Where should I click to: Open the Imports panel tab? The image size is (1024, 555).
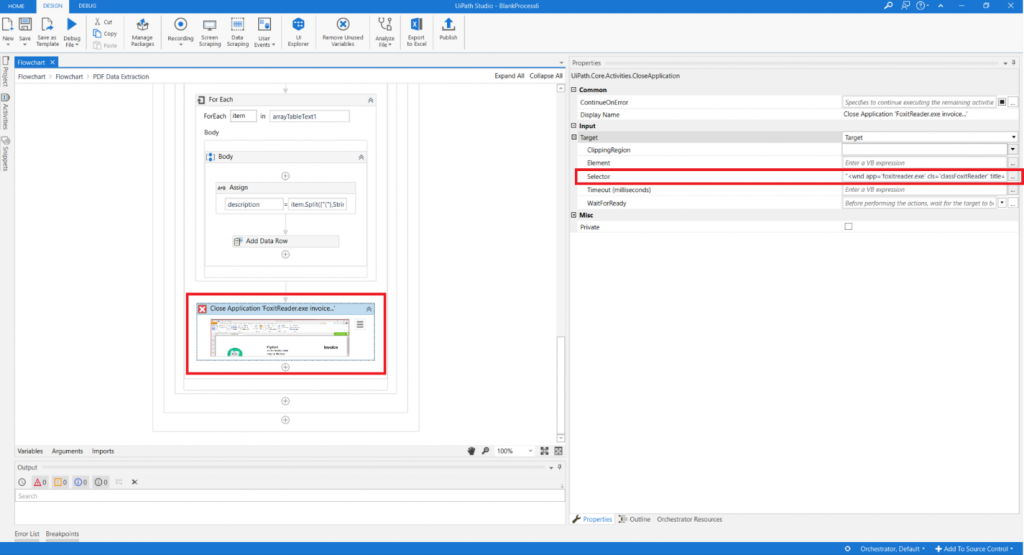[103, 451]
